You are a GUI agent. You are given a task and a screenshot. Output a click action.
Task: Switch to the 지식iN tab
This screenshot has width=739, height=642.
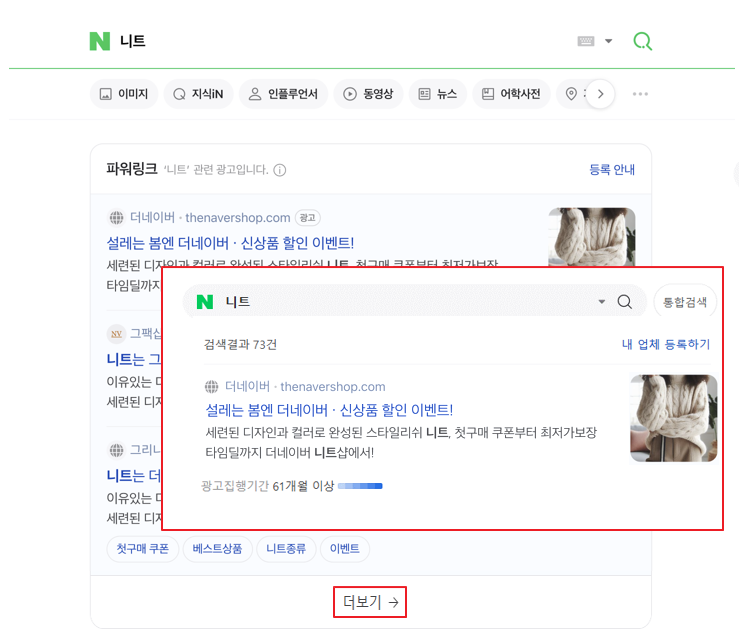[x=198, y=94]
